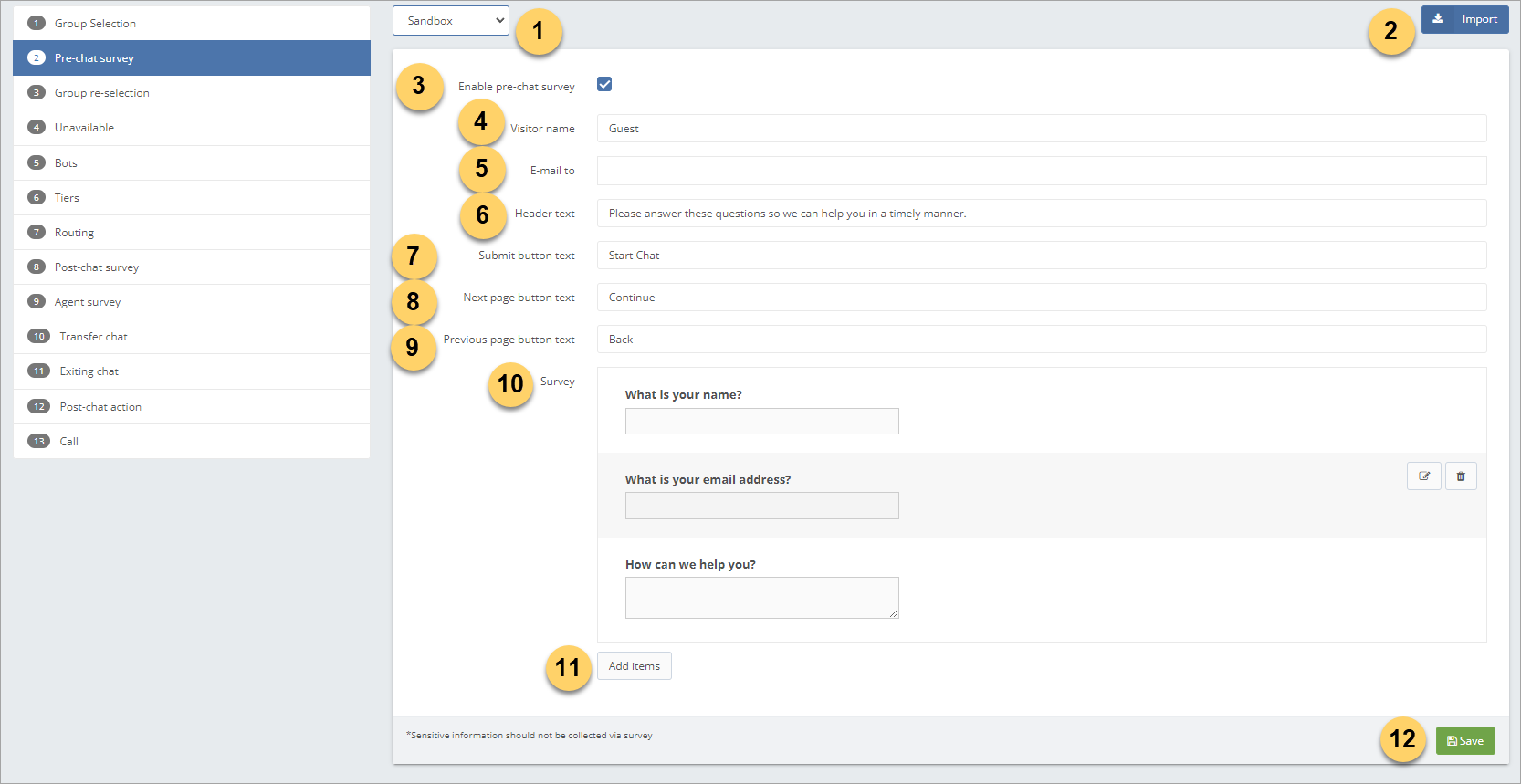Click the Import button with download icon
The image size is (1521, 784).
tap(1464, 19)
